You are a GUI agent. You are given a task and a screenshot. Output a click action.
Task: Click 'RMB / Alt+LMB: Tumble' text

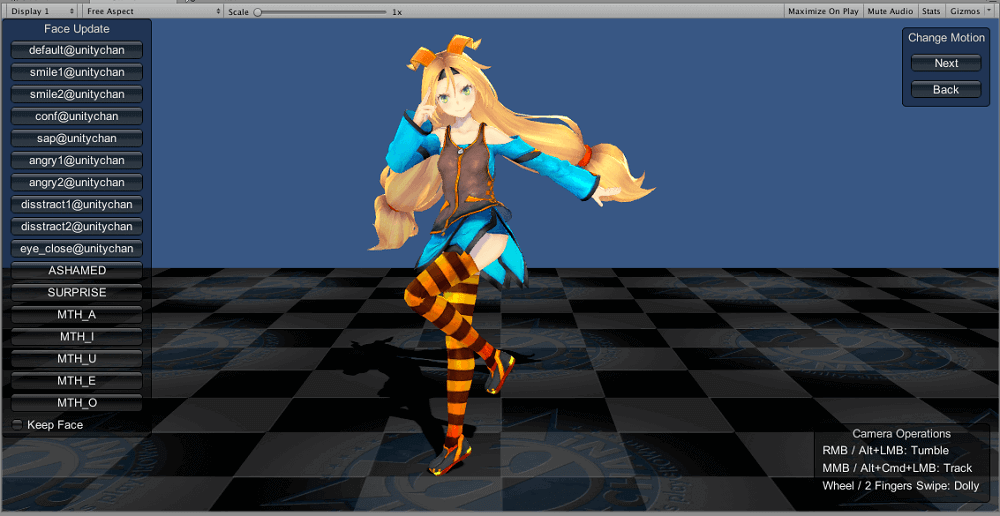(885, 451)
